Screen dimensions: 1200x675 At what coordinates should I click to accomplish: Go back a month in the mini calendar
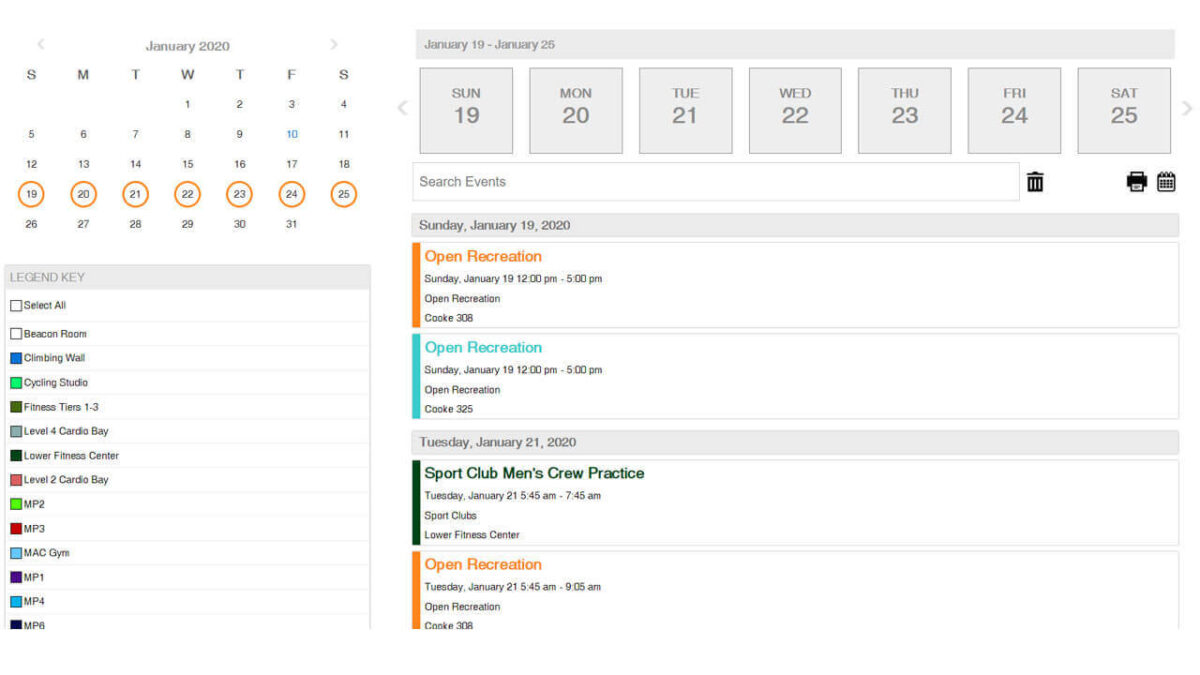(41, 45)
